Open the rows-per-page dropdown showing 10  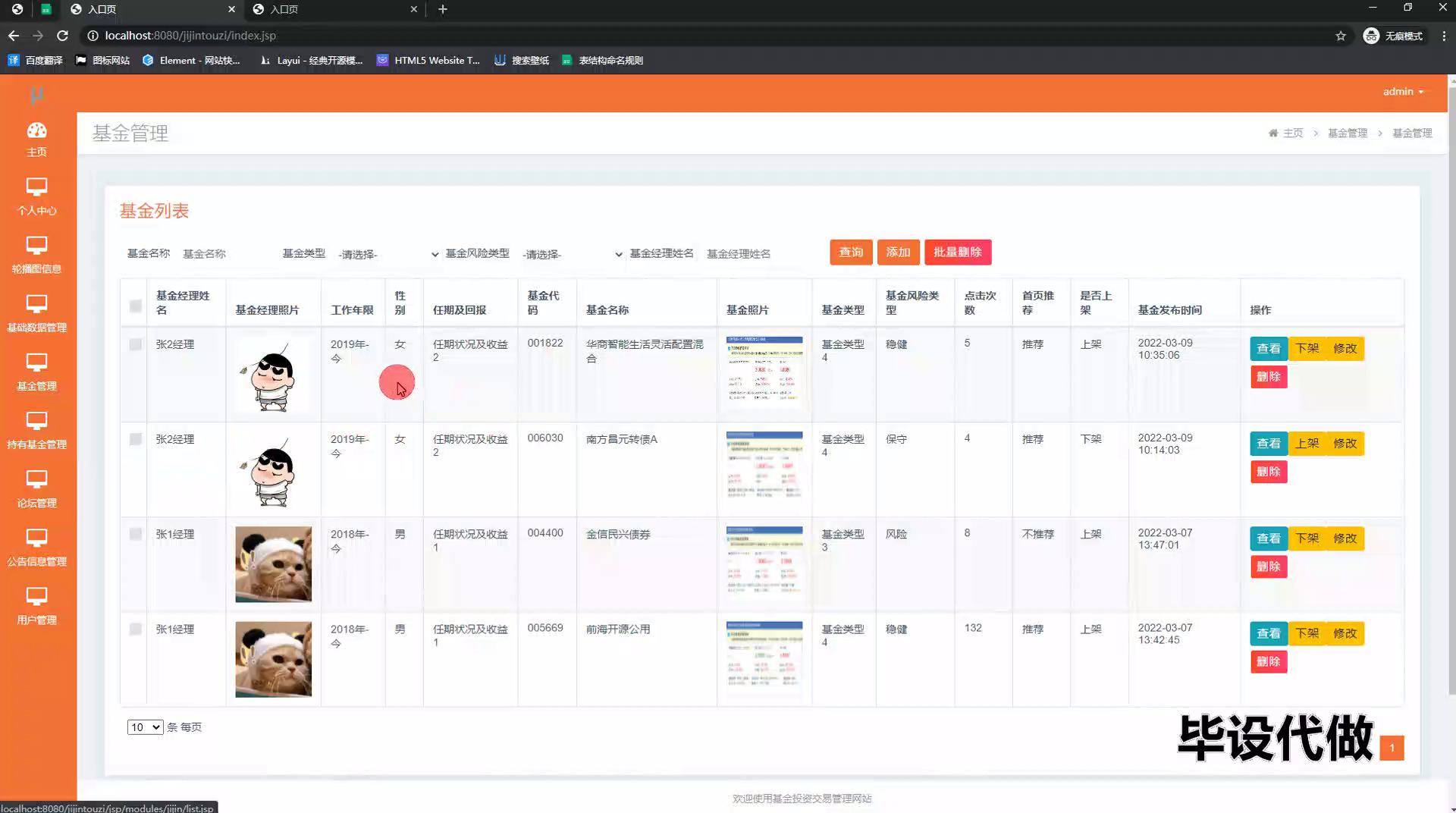pyautogui.click(x=145, y=727)
